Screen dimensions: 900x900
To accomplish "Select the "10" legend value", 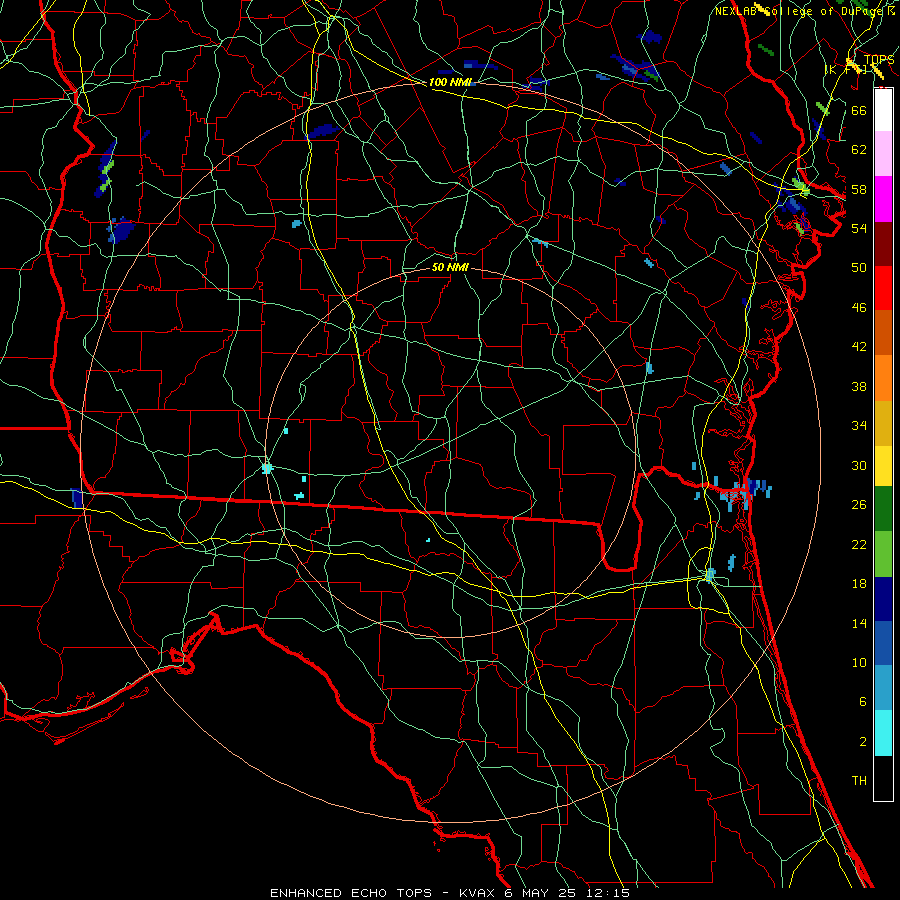I will click(859, 663).
